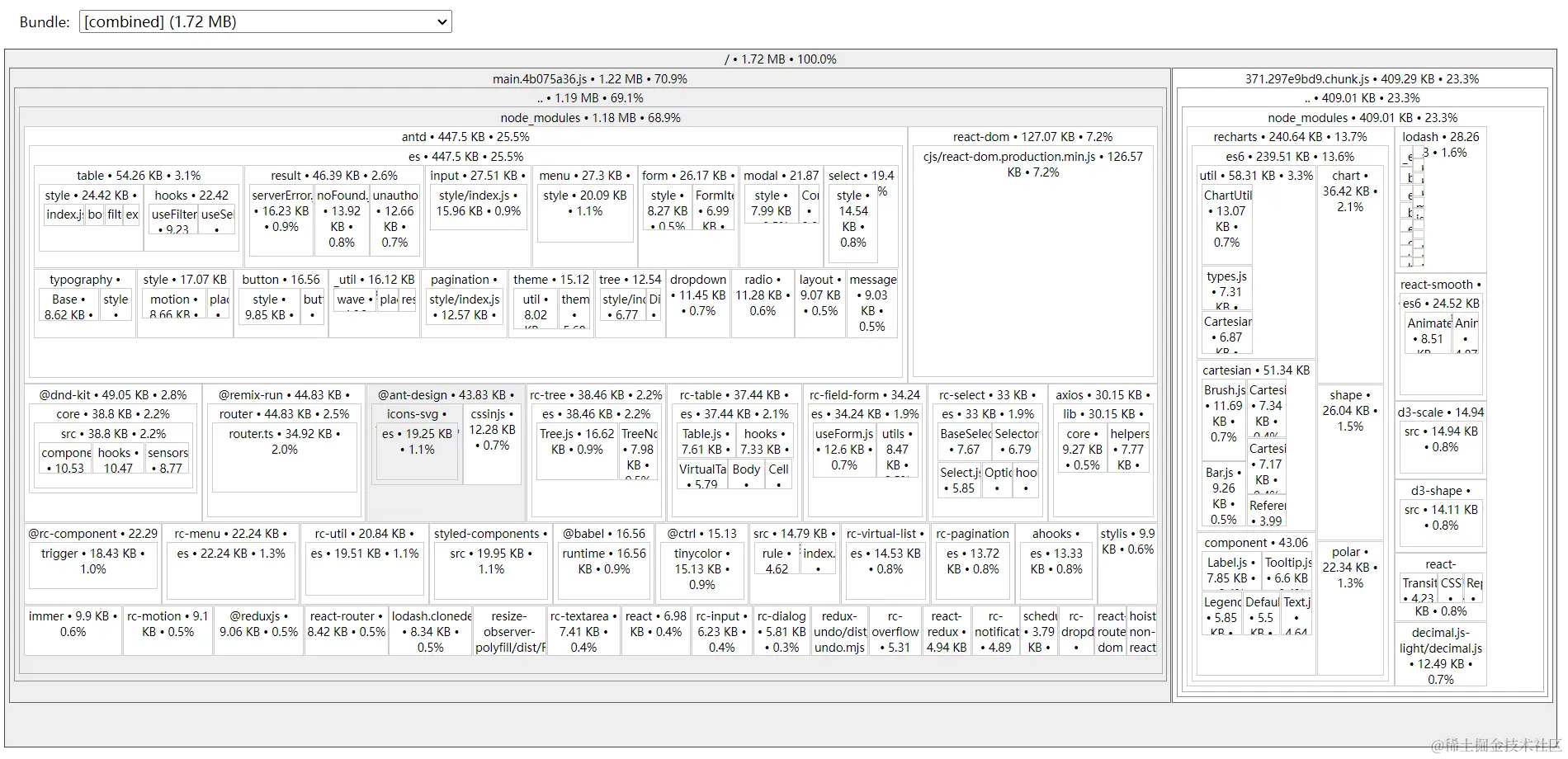
Task: Click the 'rc-field-form • 34.24' label
Action: [864, 395]
